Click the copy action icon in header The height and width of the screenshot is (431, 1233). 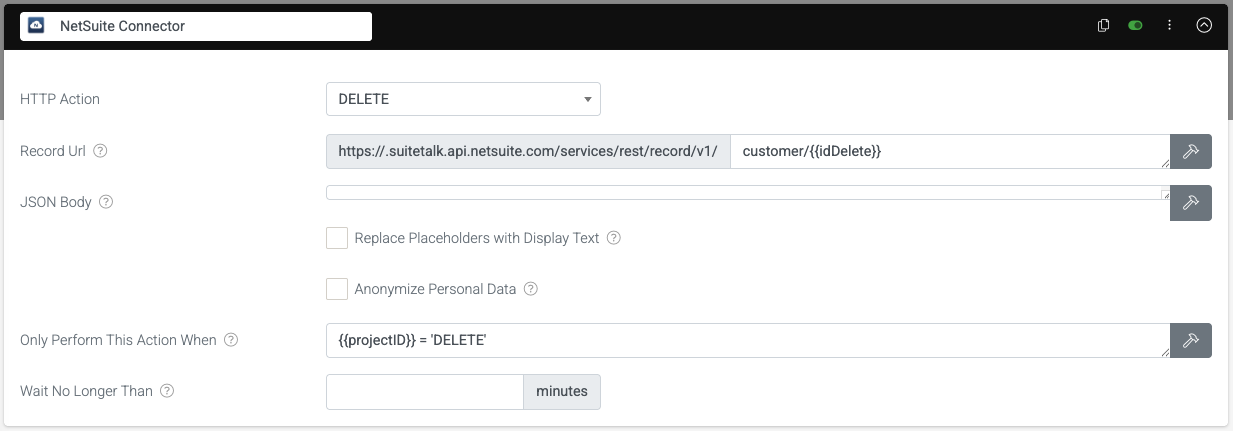click(1104, 26)
